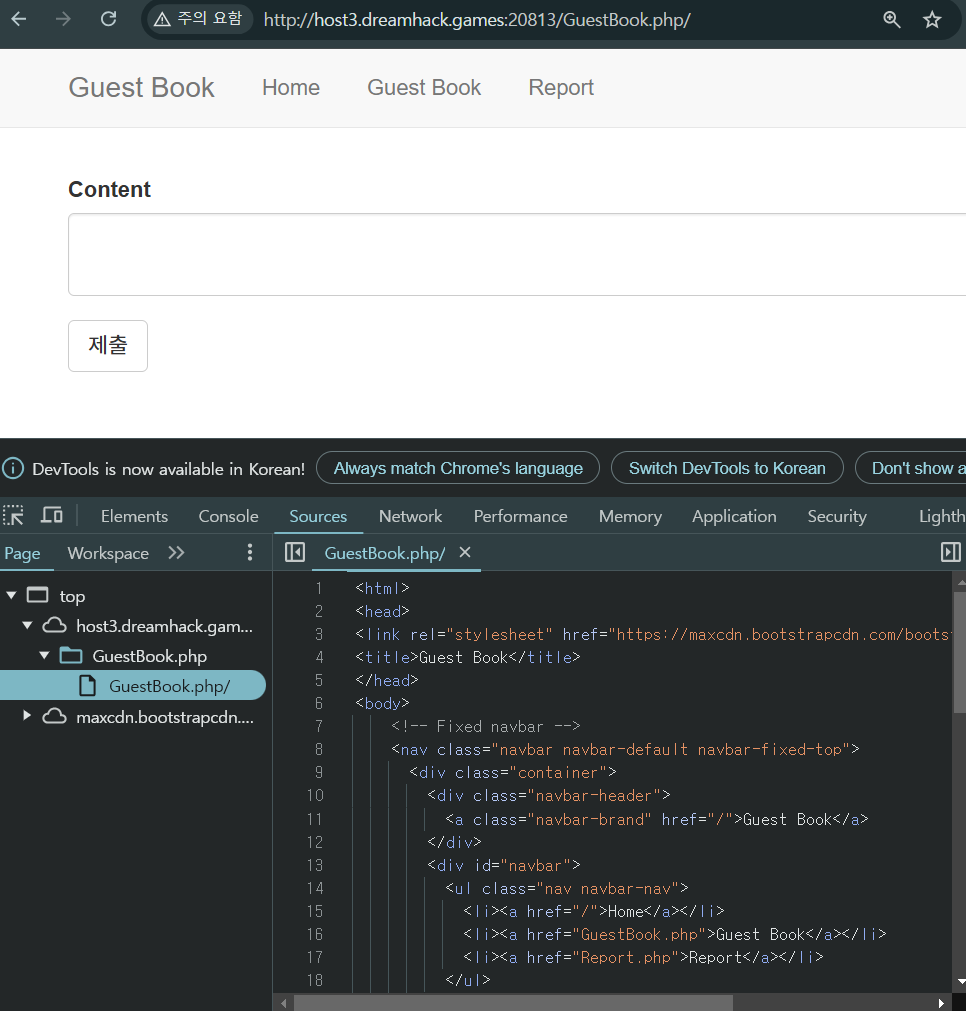Activate the inspect element picker icon
The height and width of the screenshot is (1011, 966).
coord(13,516)
